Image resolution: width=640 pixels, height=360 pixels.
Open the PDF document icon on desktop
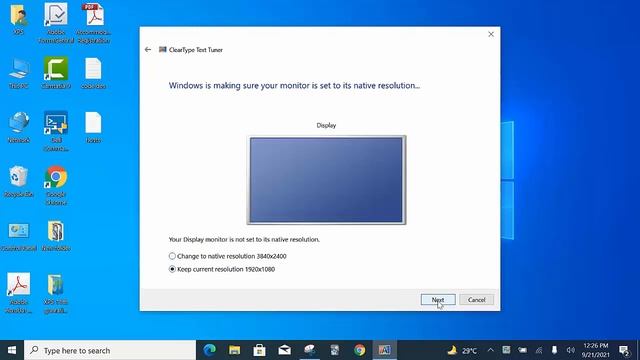click(x=93, y=23)
